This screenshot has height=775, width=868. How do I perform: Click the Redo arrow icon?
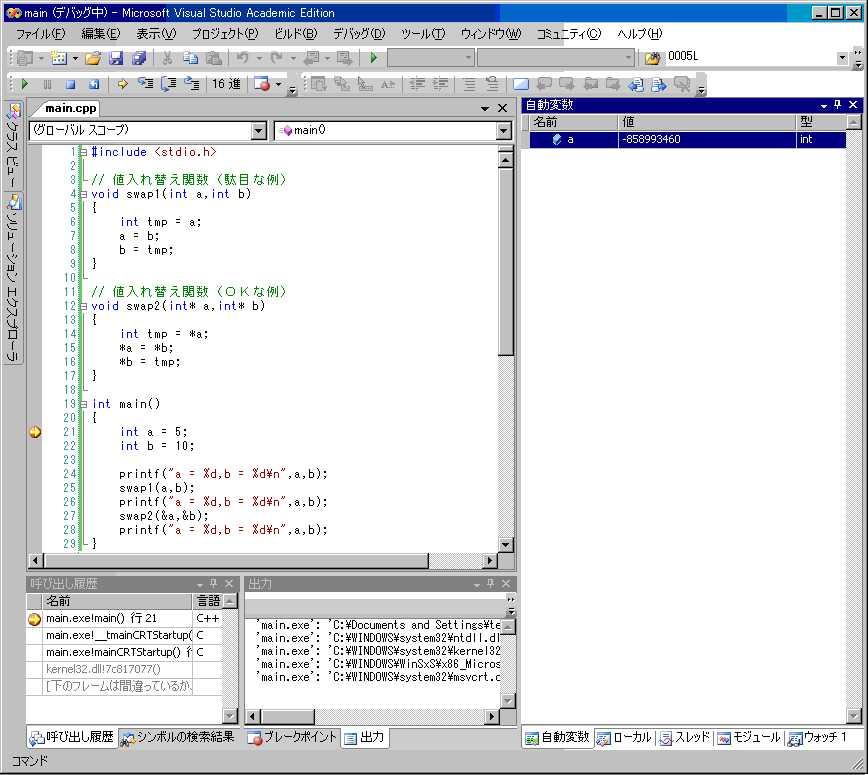[276, 58]
